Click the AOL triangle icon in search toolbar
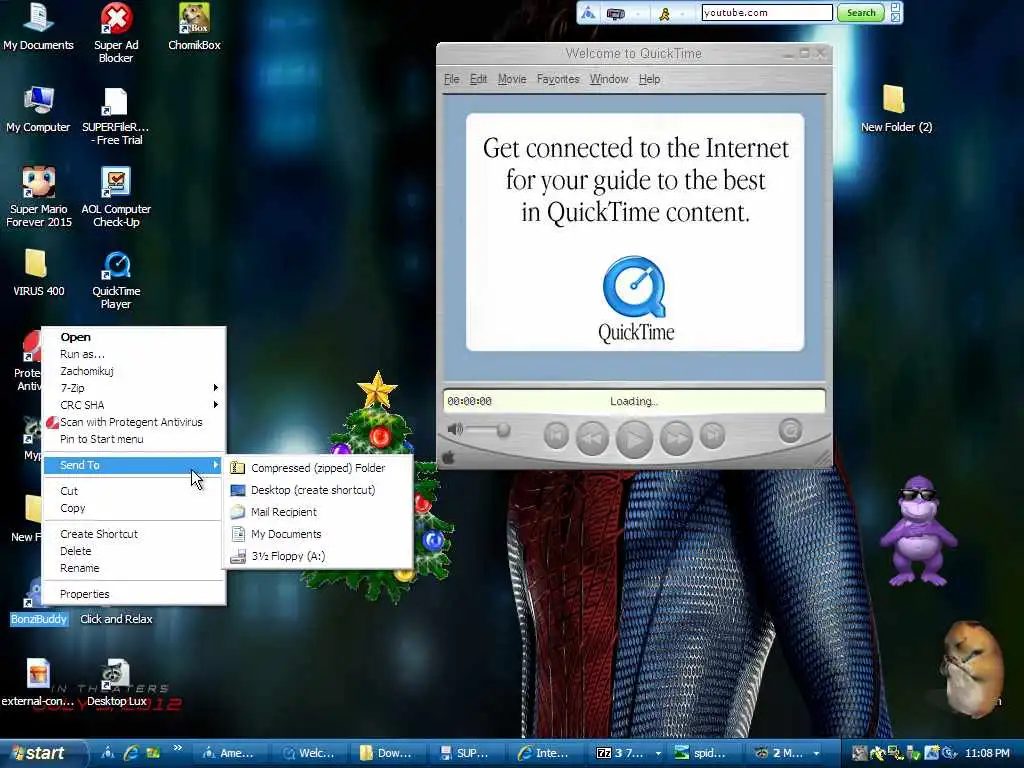Viewport: 1024px width, 768px height. [x=588, y=12]
